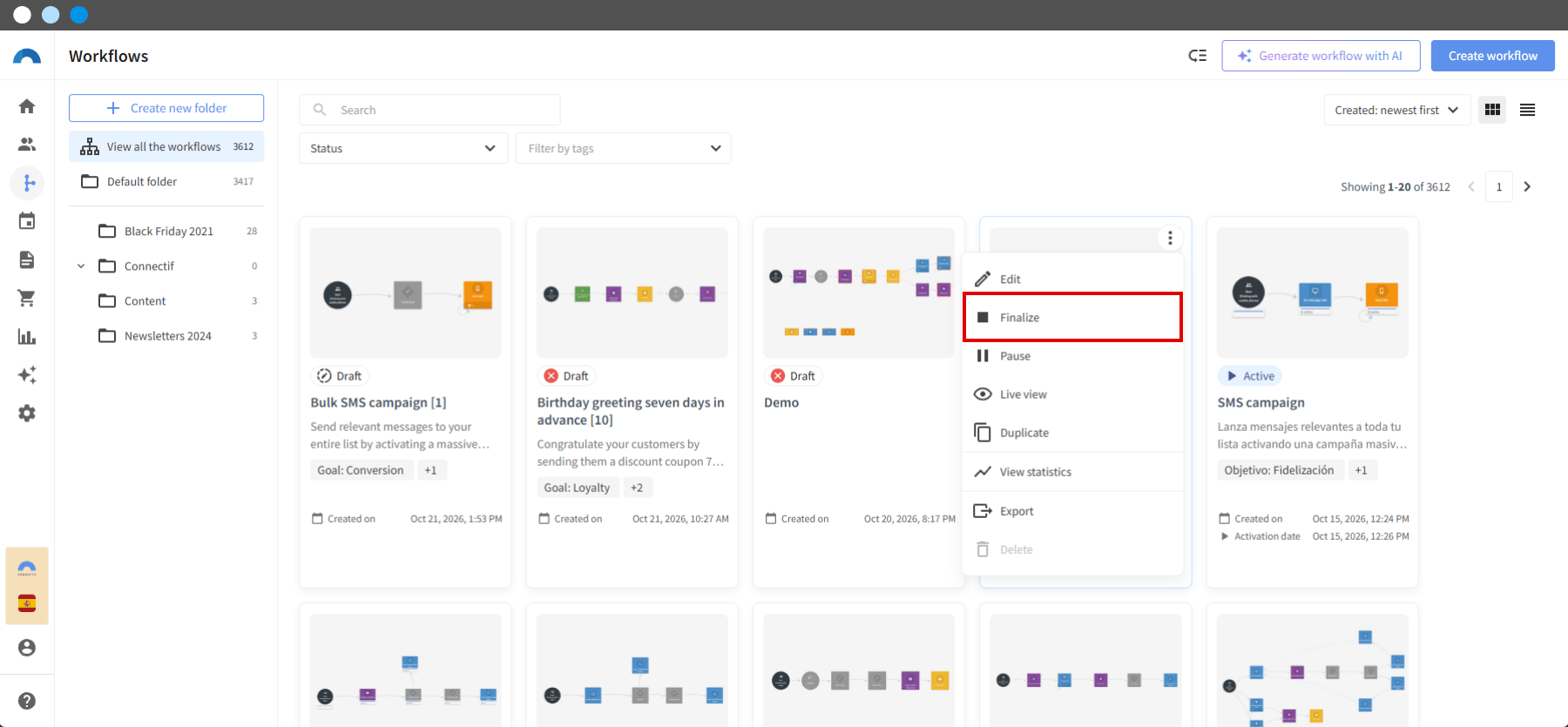Choose Live view in the context menu

[x=1072, y=394]
